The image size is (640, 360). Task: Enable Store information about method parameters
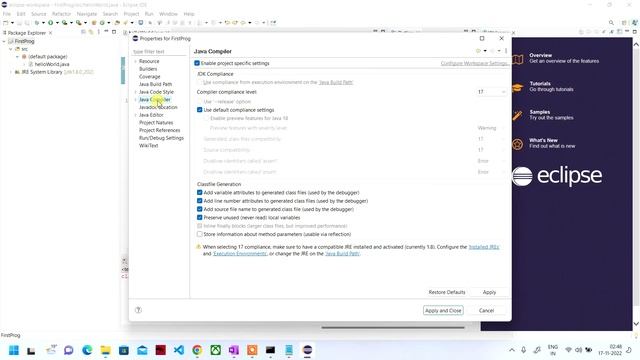pyautogui.click(x=200, y=234)
